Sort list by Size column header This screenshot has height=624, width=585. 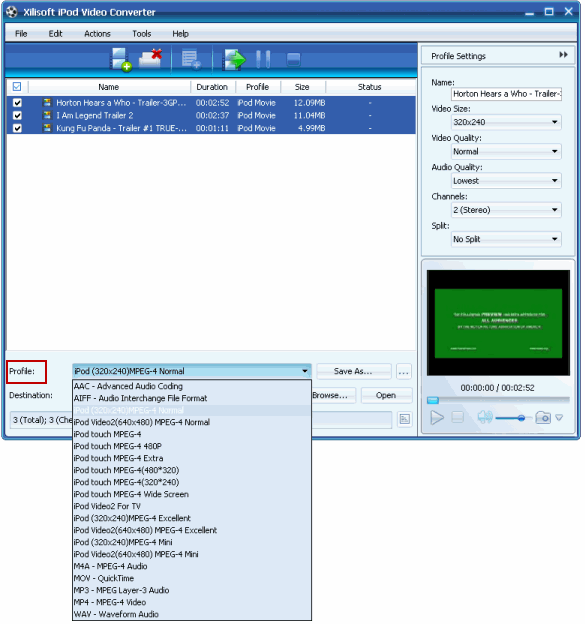point(302,87)
